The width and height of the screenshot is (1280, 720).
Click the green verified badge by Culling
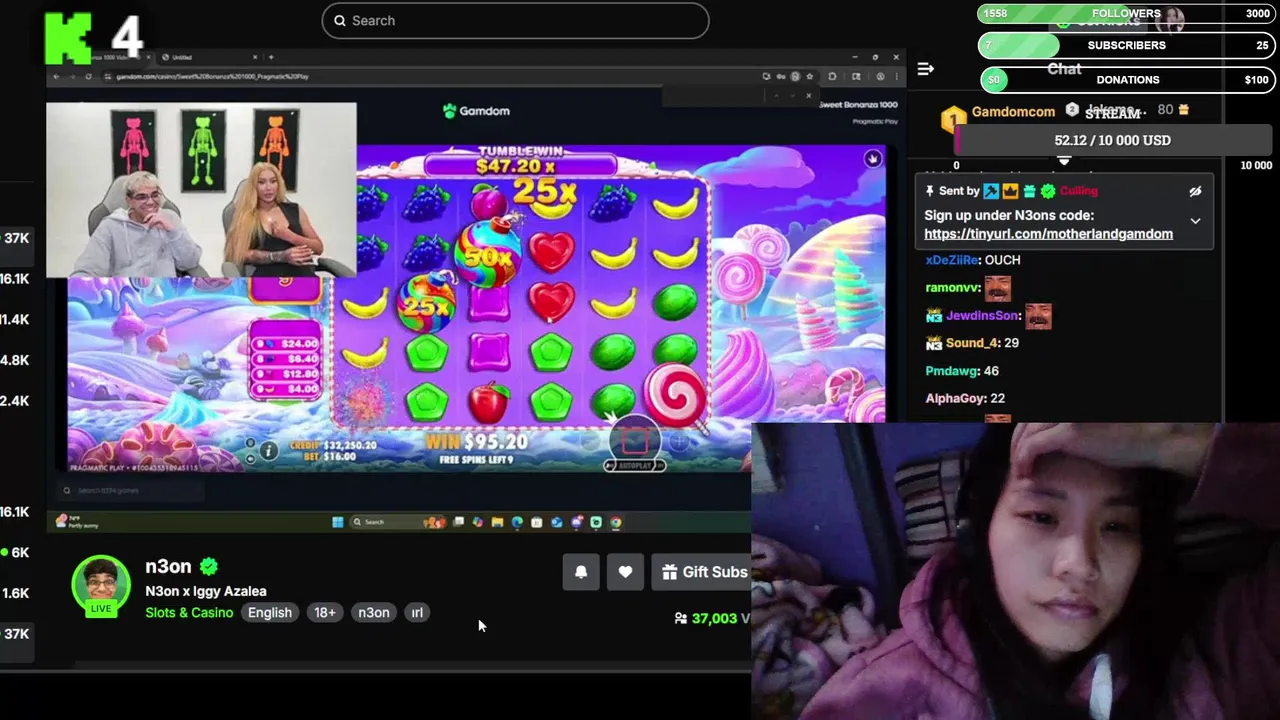pos(1047,191)
